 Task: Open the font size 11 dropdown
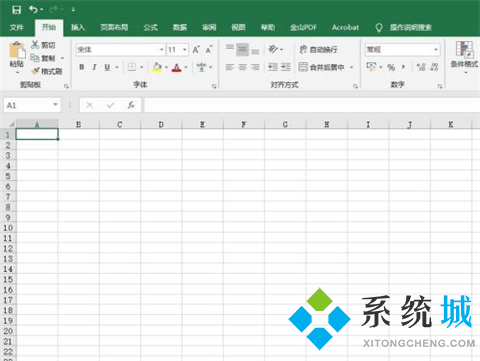(x=184, y=50)
